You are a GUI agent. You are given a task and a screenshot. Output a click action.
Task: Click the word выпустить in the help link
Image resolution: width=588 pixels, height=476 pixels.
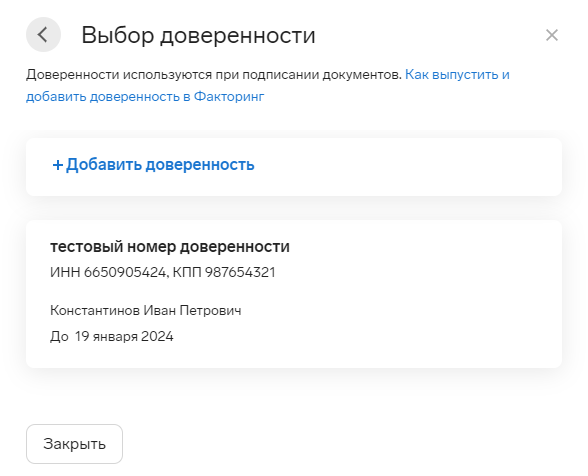[x=465, y=74]
